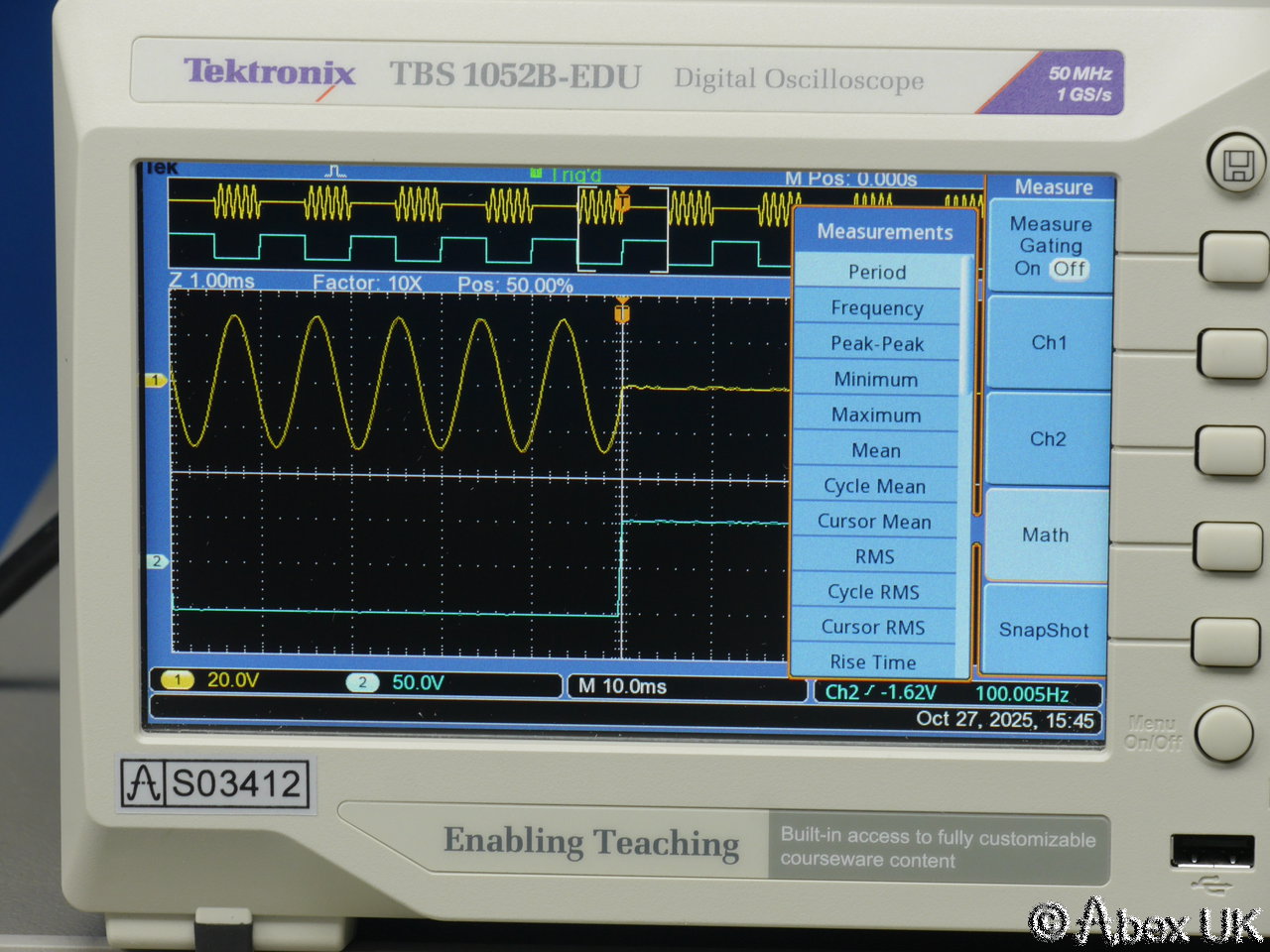The width and height of the screenshot is (1270, 952).
Task: Choose the Math measurement source
Action: [1046, 535]
